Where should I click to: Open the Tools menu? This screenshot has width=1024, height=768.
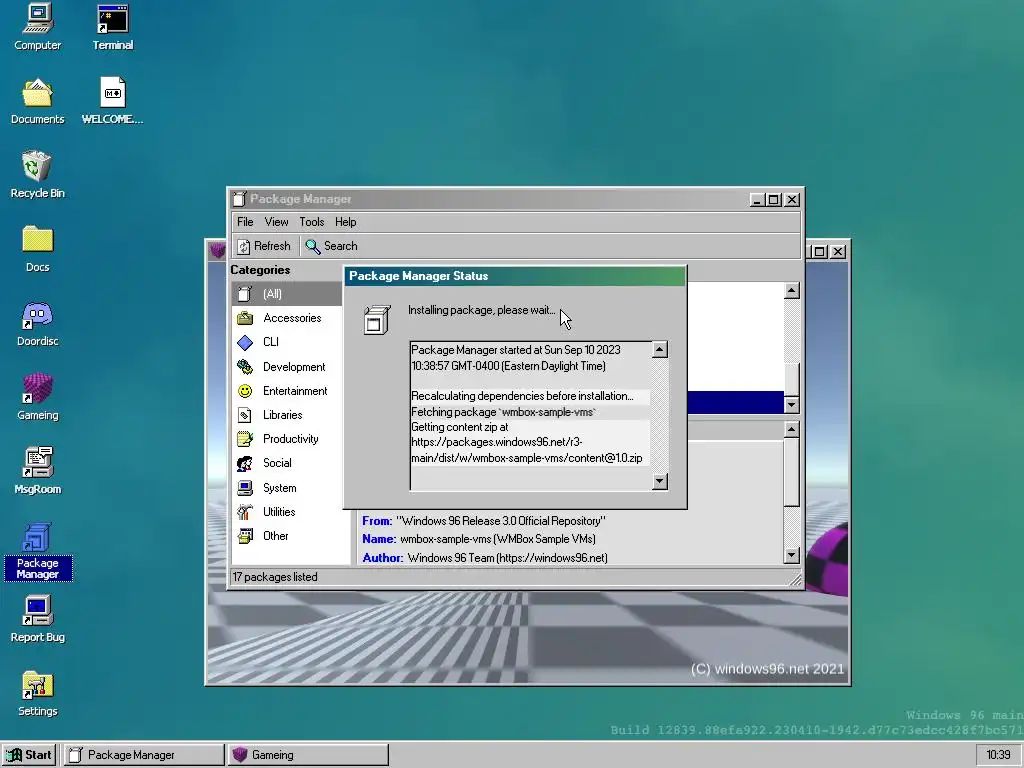pyautogui.click(x=312, y=222)
